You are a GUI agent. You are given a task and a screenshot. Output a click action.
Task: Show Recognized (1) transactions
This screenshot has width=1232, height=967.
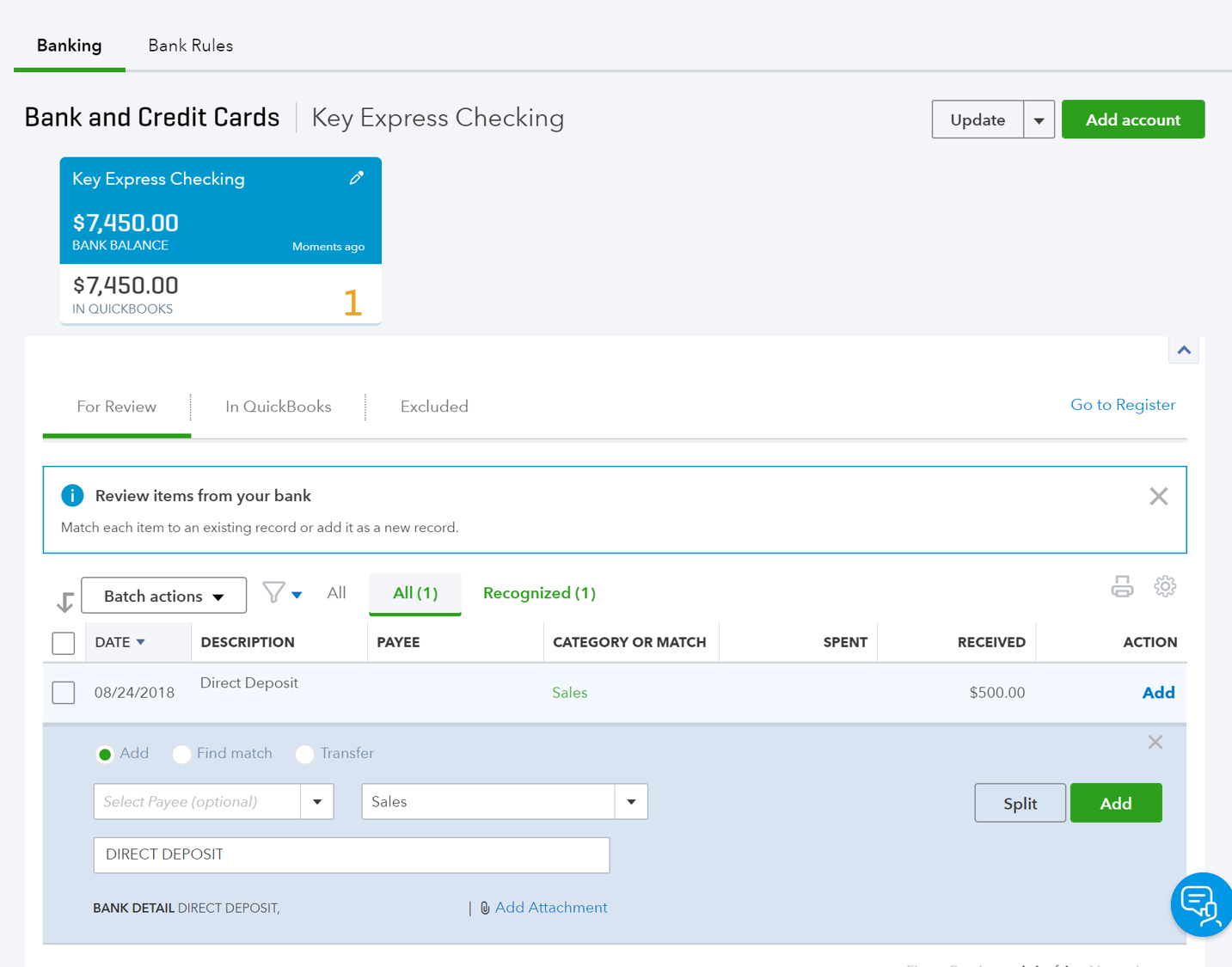539,593
